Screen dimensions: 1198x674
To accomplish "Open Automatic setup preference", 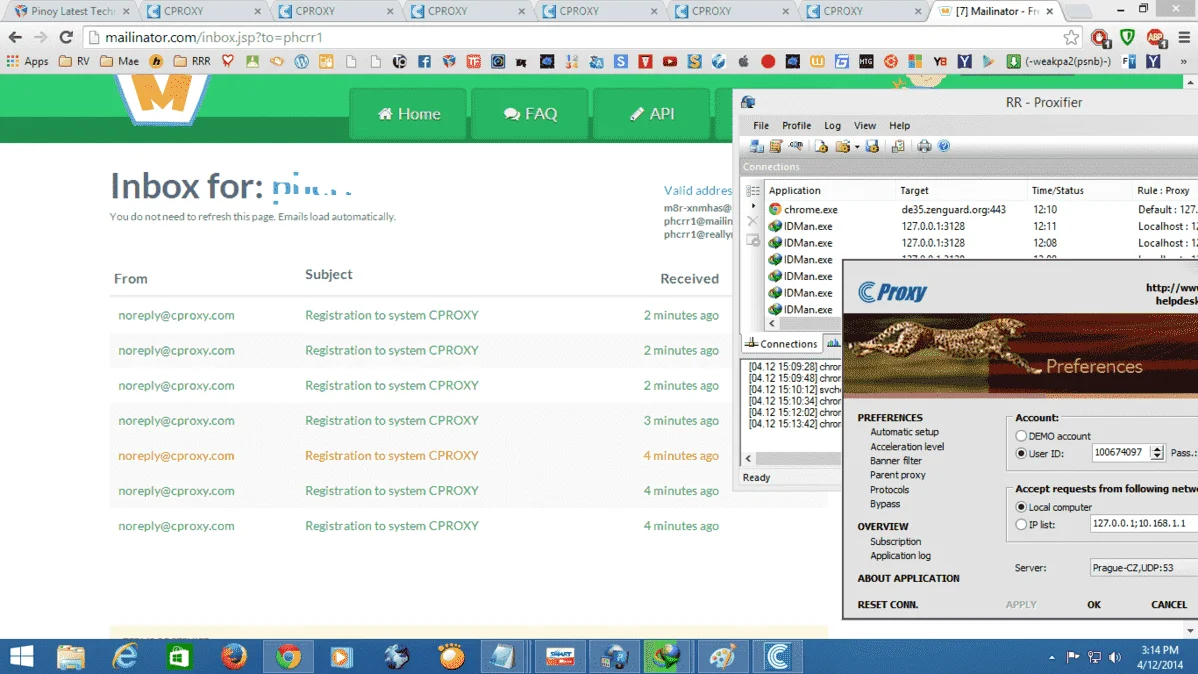I will [x=905, y=432].
